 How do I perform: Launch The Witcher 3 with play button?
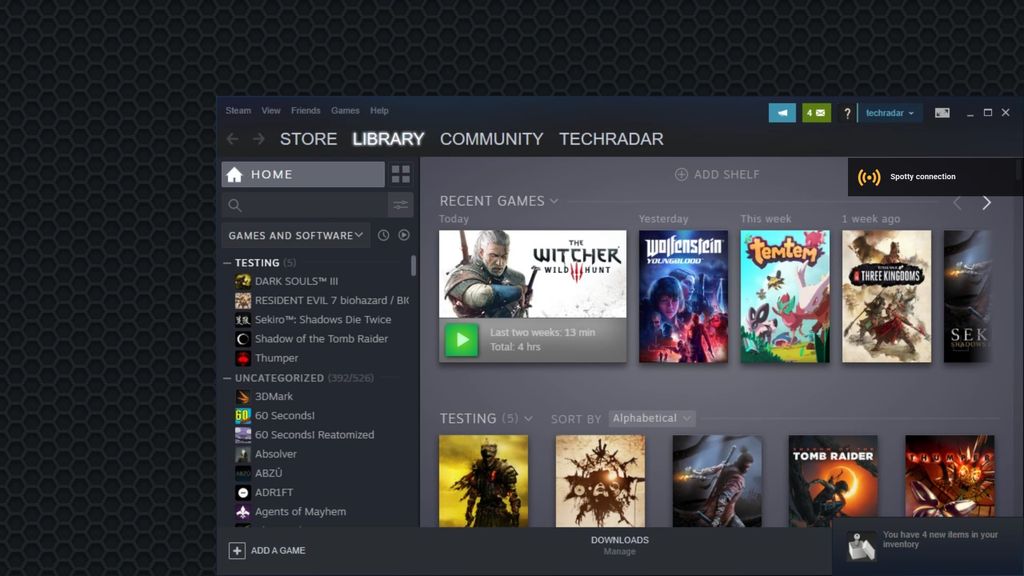(x=461, y=339)
